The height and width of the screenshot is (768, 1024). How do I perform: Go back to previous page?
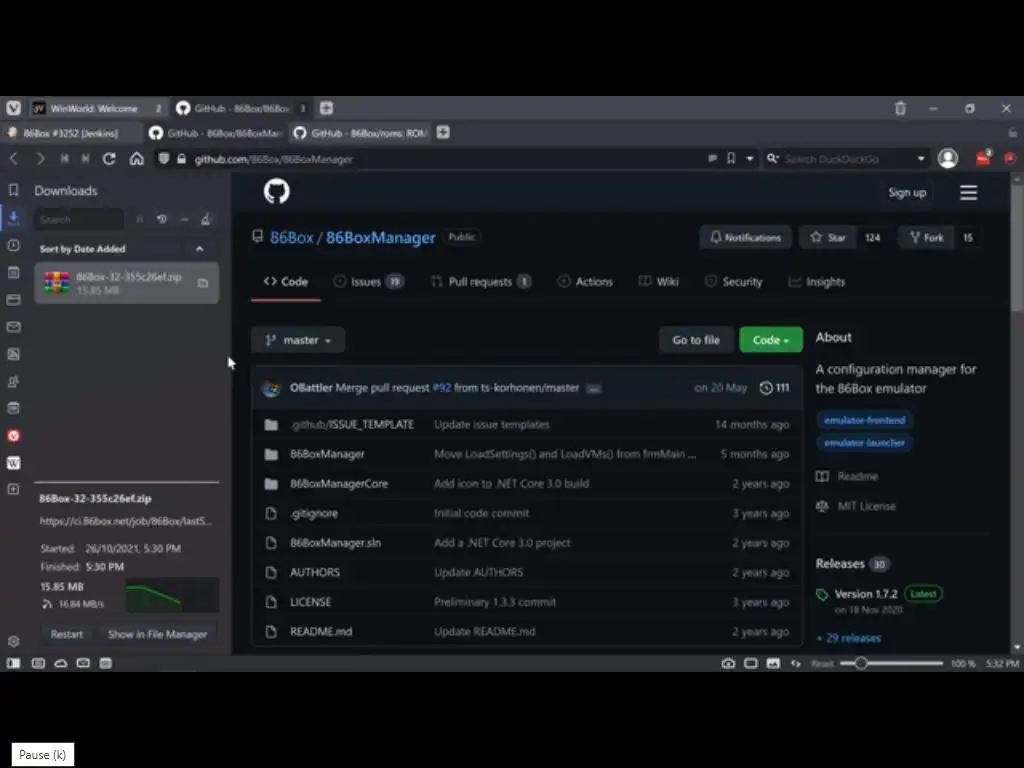(x=14, y=159)
